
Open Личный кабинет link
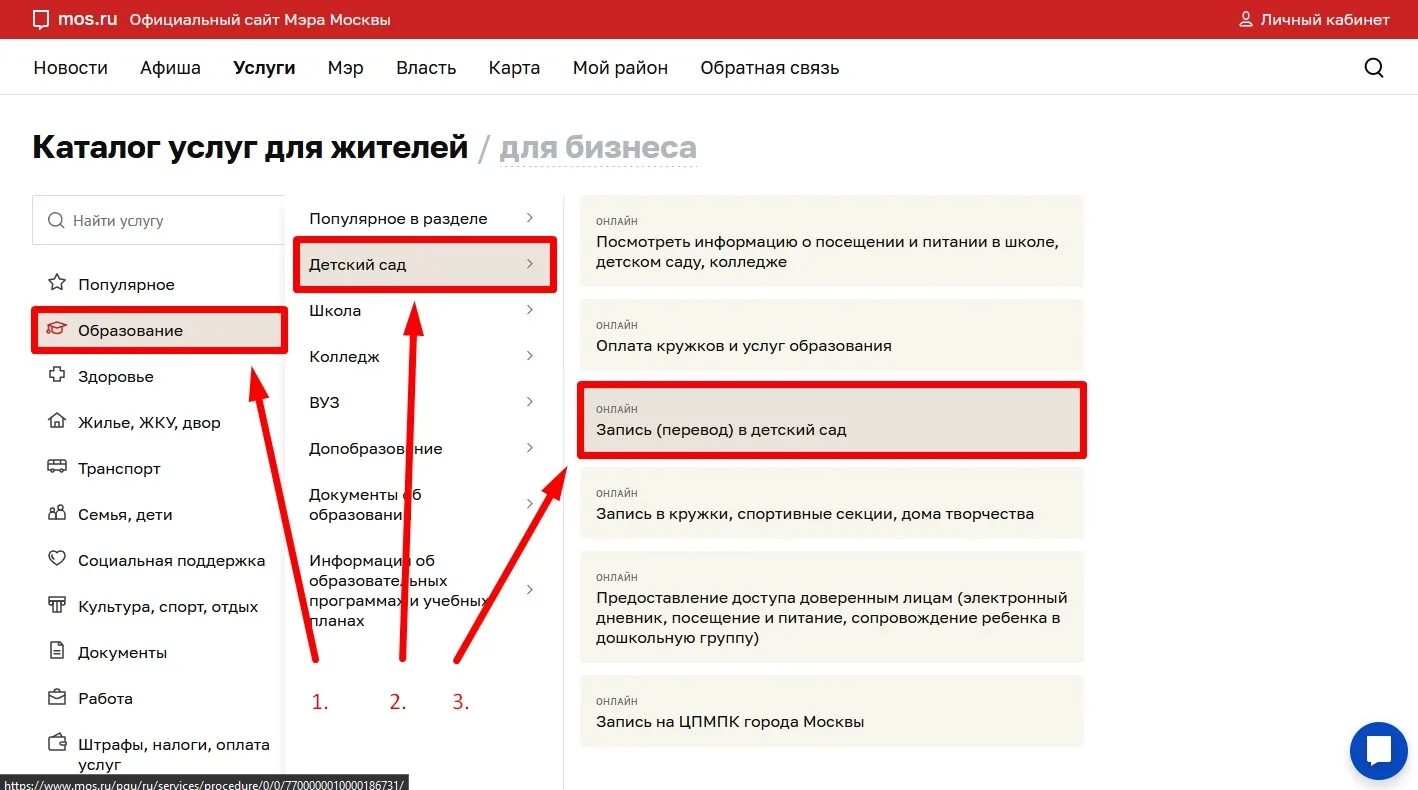tap(1325, 19)
